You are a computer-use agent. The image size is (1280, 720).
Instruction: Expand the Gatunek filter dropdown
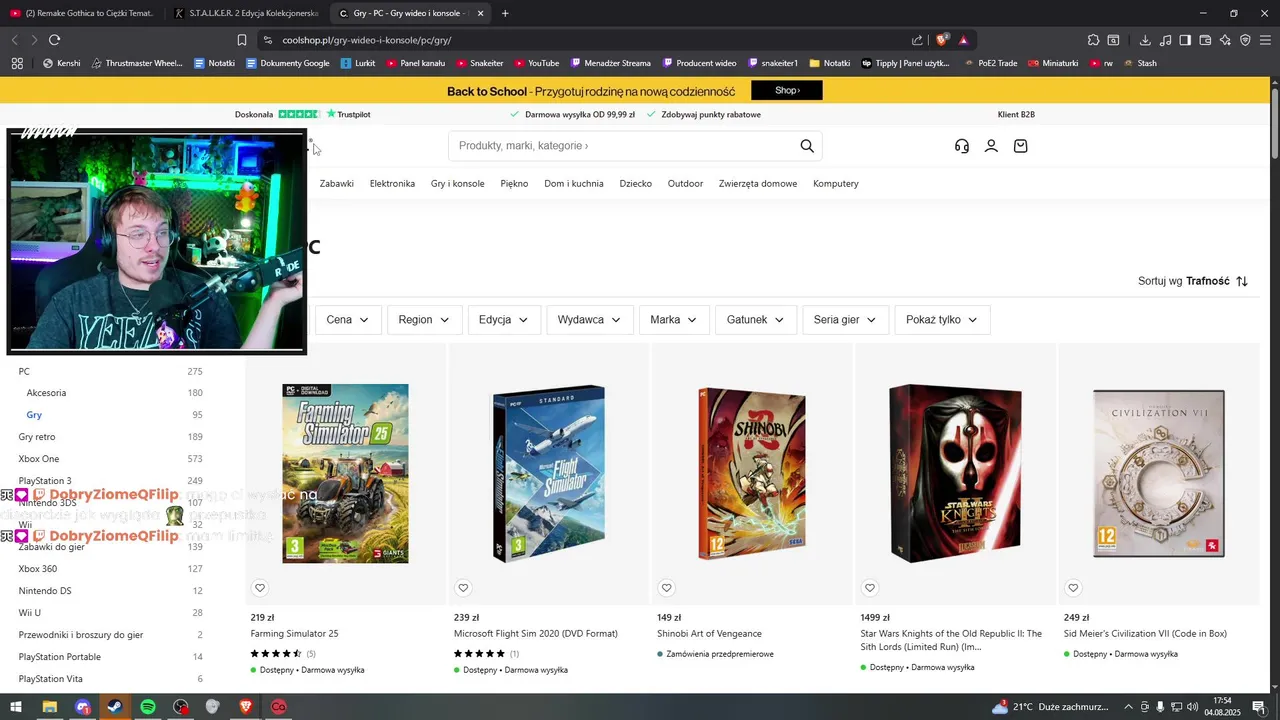[x=756, y=320]
